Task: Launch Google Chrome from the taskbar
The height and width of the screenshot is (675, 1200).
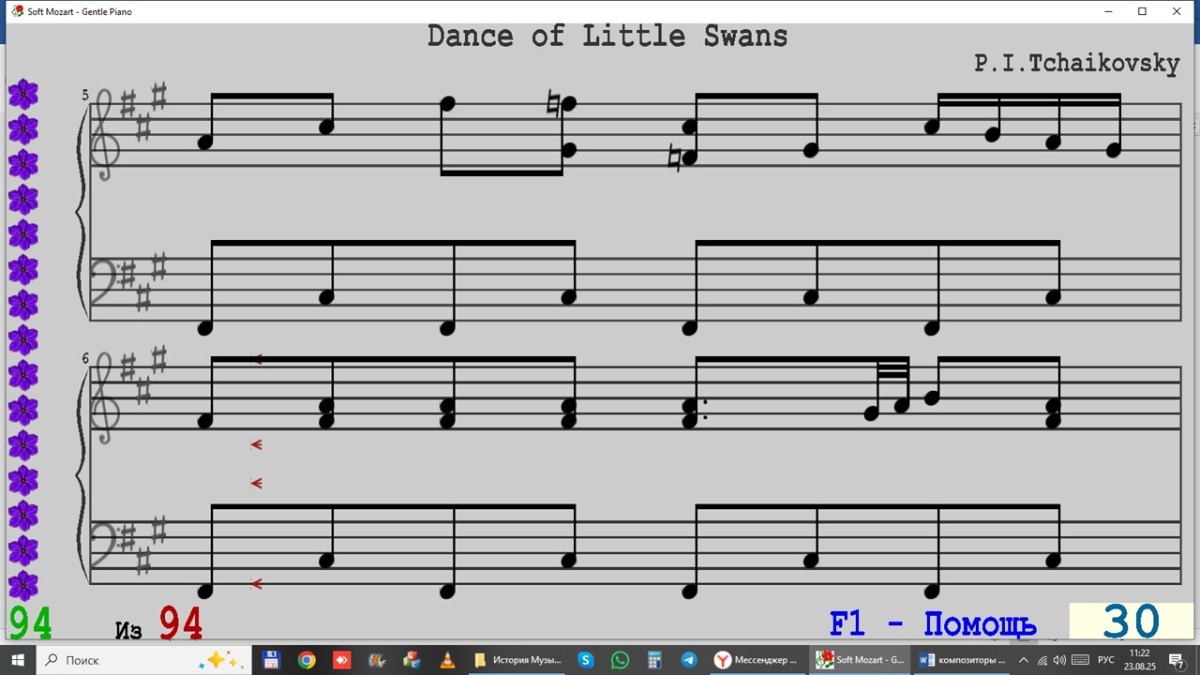Action: (x=307, y=660)
